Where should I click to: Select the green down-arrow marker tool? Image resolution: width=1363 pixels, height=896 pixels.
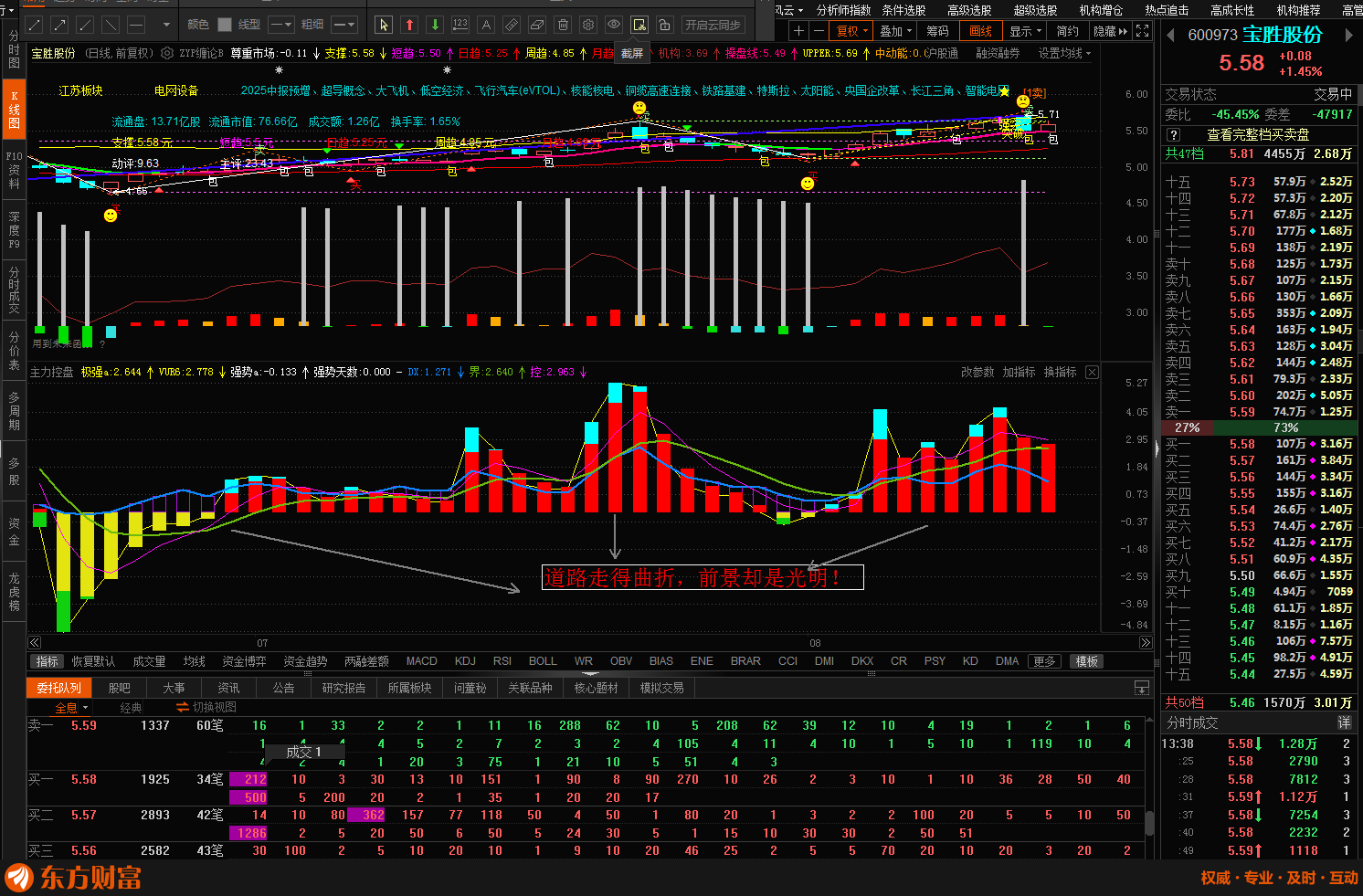(435, 25)
